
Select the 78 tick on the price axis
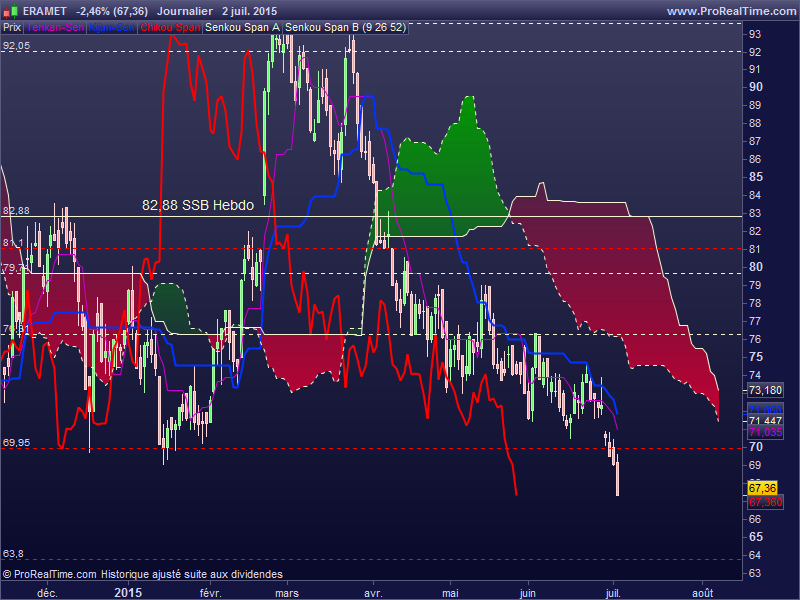click(755, 303)
